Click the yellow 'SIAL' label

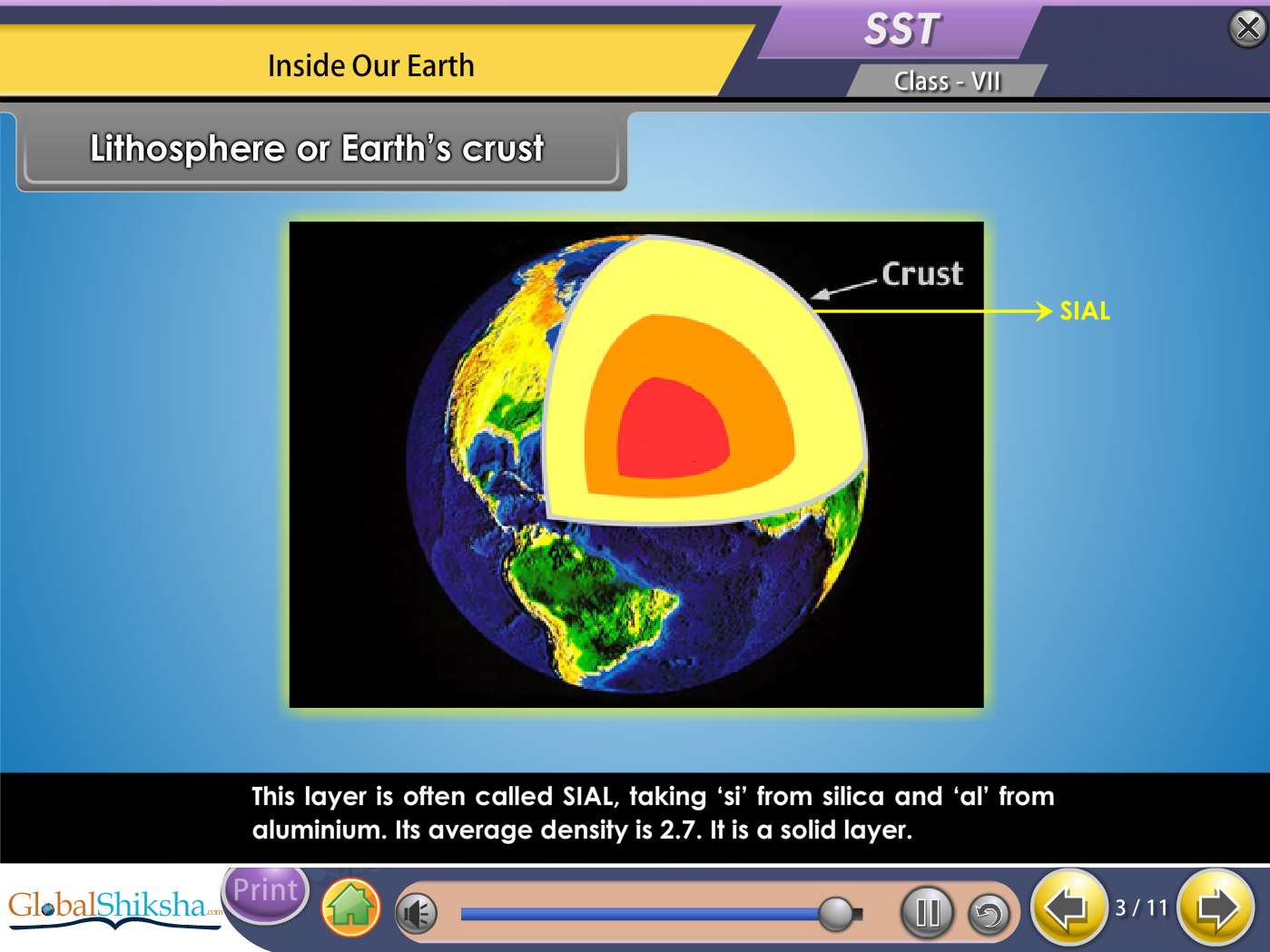[1085, 311]
